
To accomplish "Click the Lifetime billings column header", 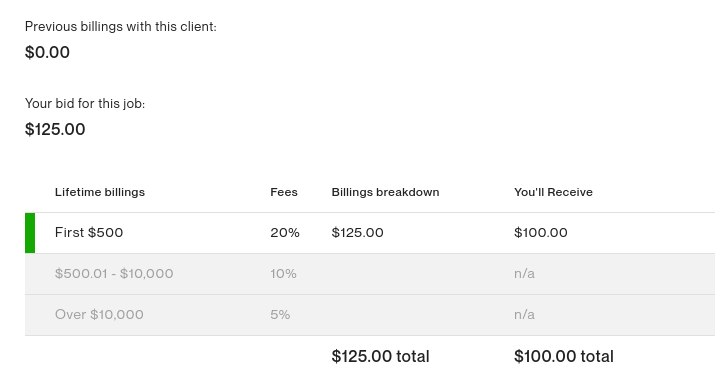I will click(x=100, y=192).
